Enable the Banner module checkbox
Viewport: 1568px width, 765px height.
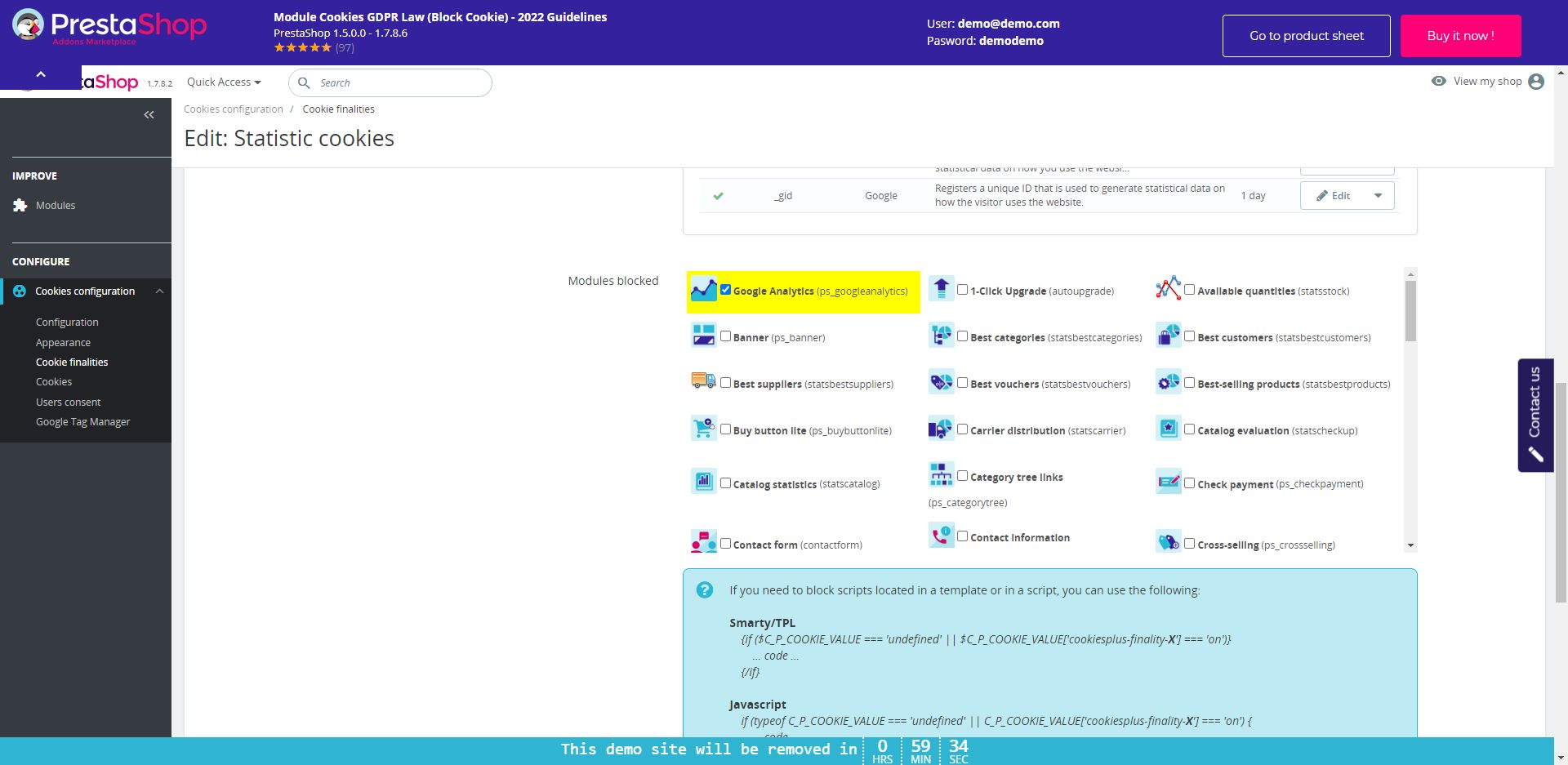click(x=725, y=336)
